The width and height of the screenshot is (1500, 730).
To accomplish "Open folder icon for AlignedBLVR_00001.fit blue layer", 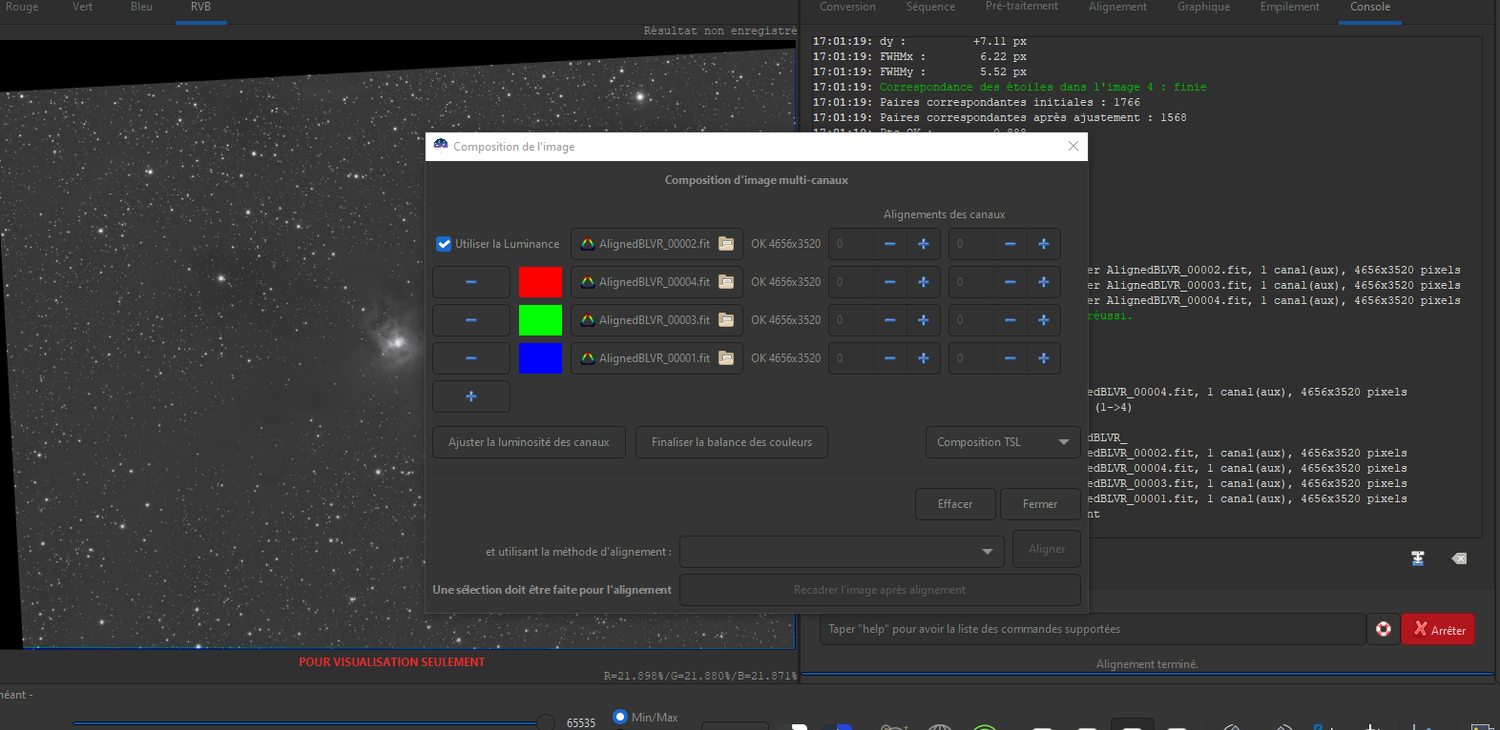I will pyautogui.click(x=726, y=358).
